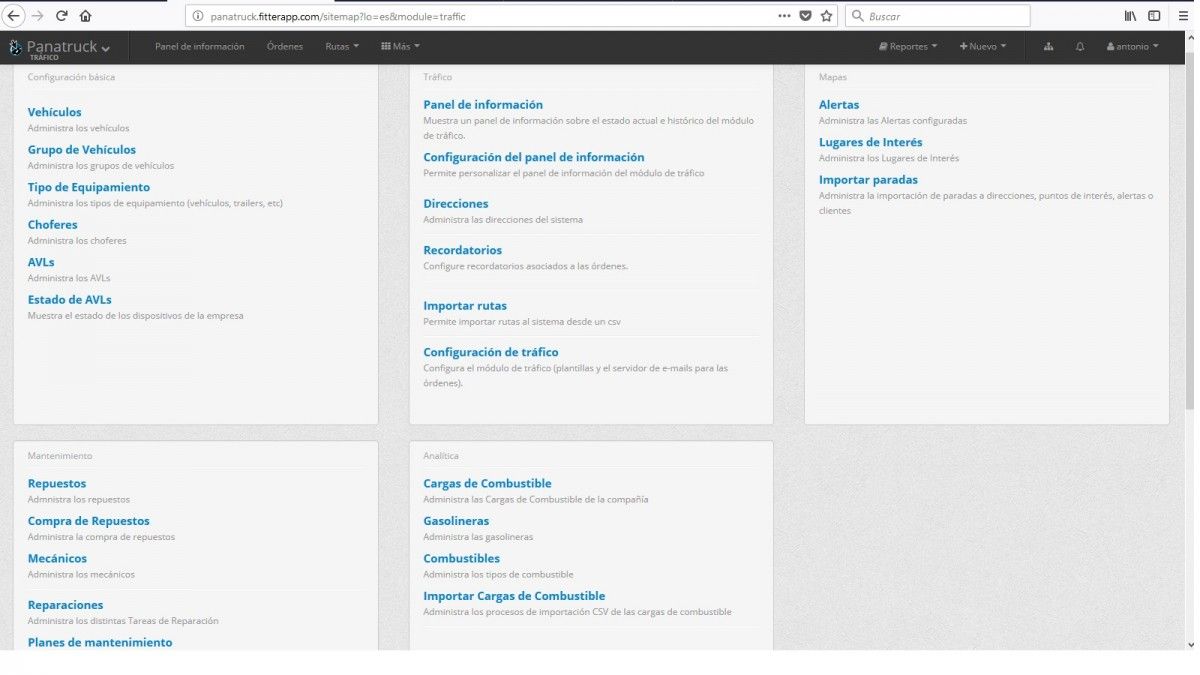Open the Cargas de Combustible link
The height and width of the screenshot is (675, 1200).
pos(487,483)
